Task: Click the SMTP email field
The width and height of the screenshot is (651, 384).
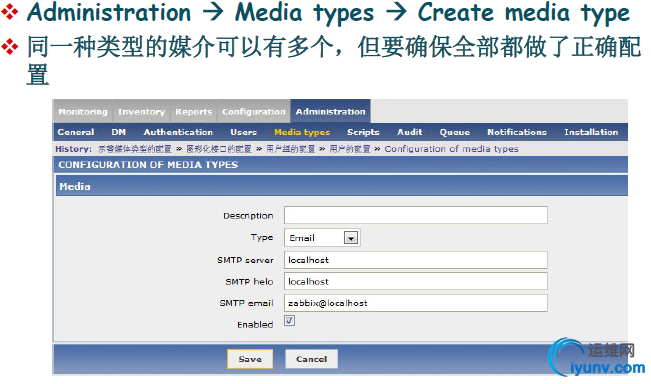Action: tap(416, 303)
